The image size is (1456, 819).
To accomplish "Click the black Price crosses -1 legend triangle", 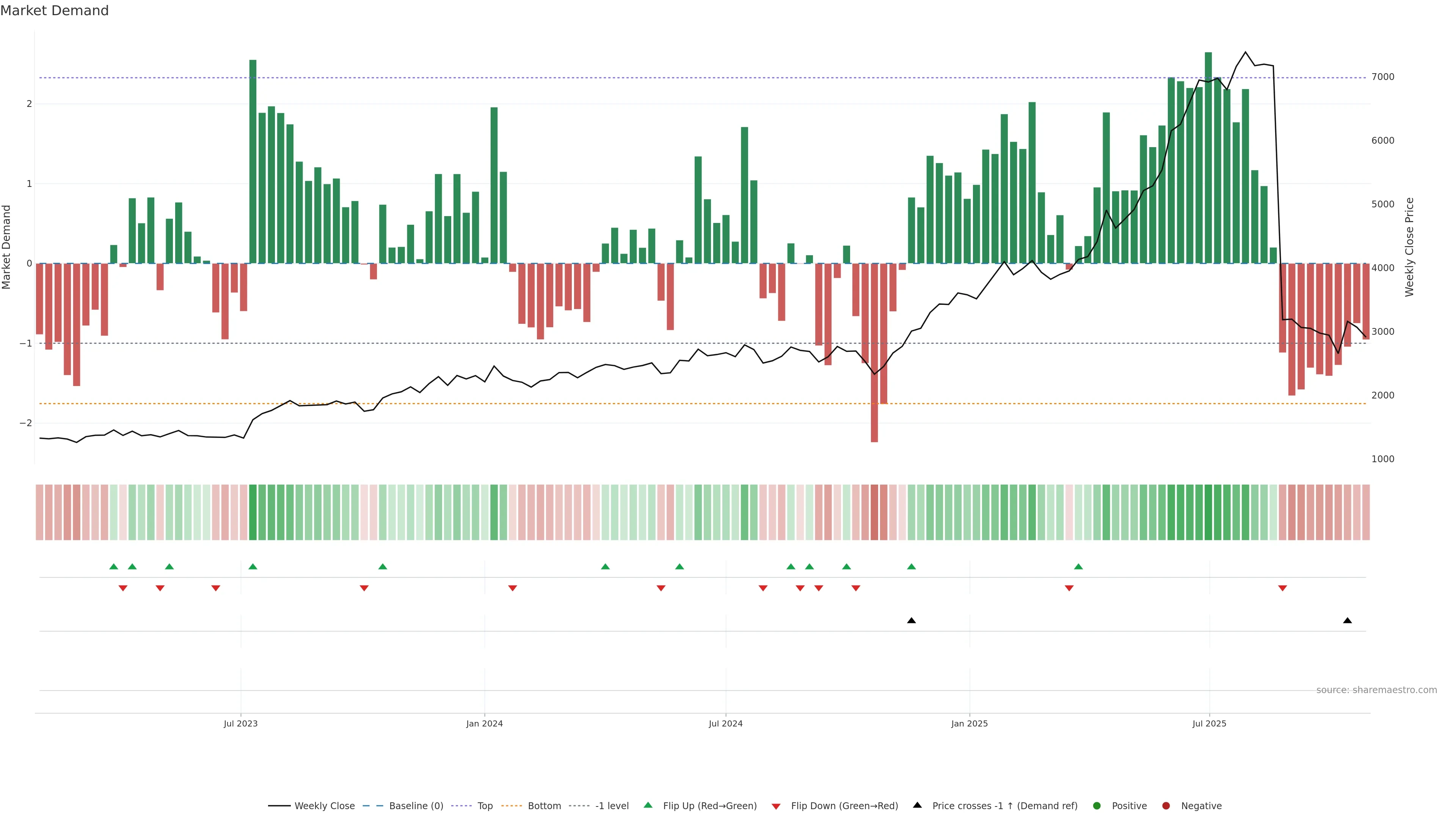I will pos(917,805).
